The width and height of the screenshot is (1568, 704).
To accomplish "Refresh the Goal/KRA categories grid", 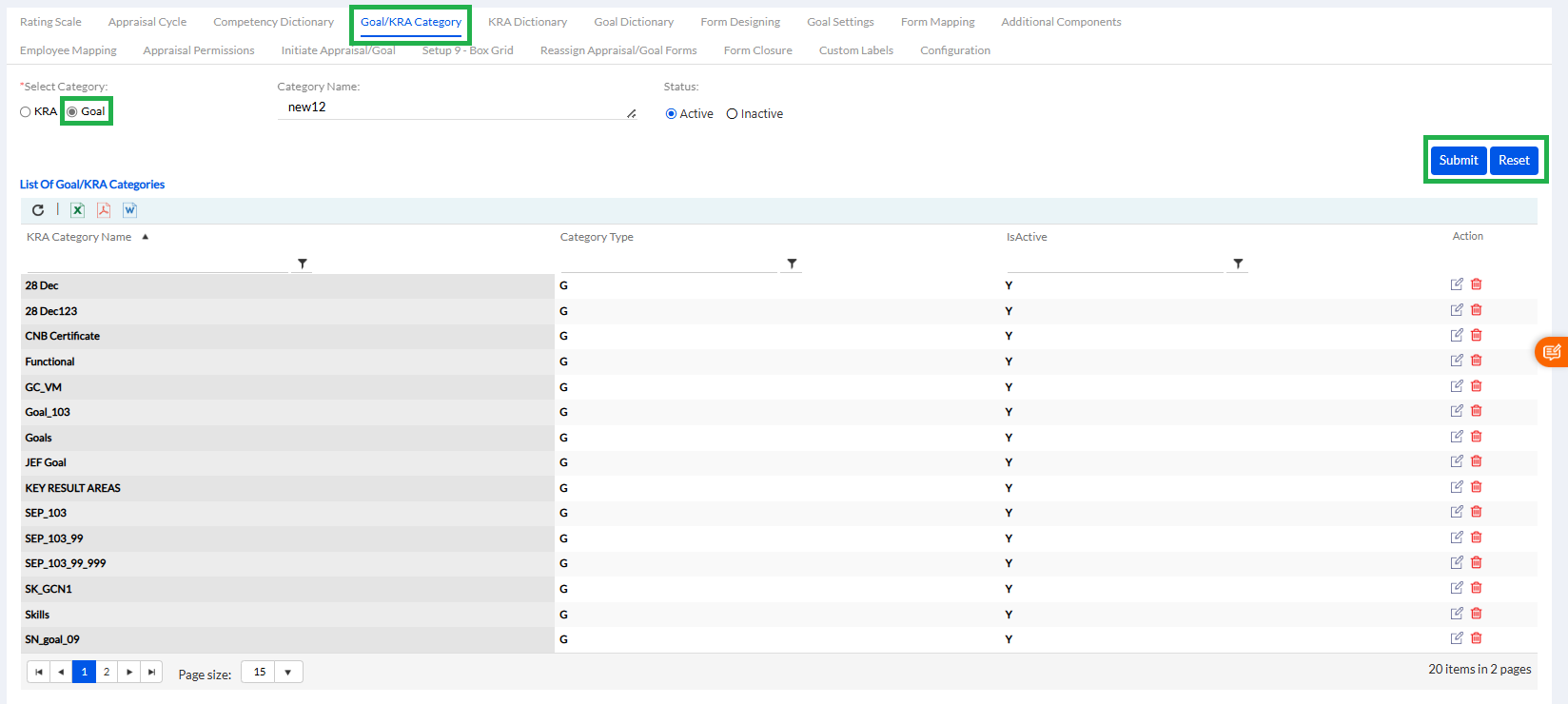I will [38, 210].
